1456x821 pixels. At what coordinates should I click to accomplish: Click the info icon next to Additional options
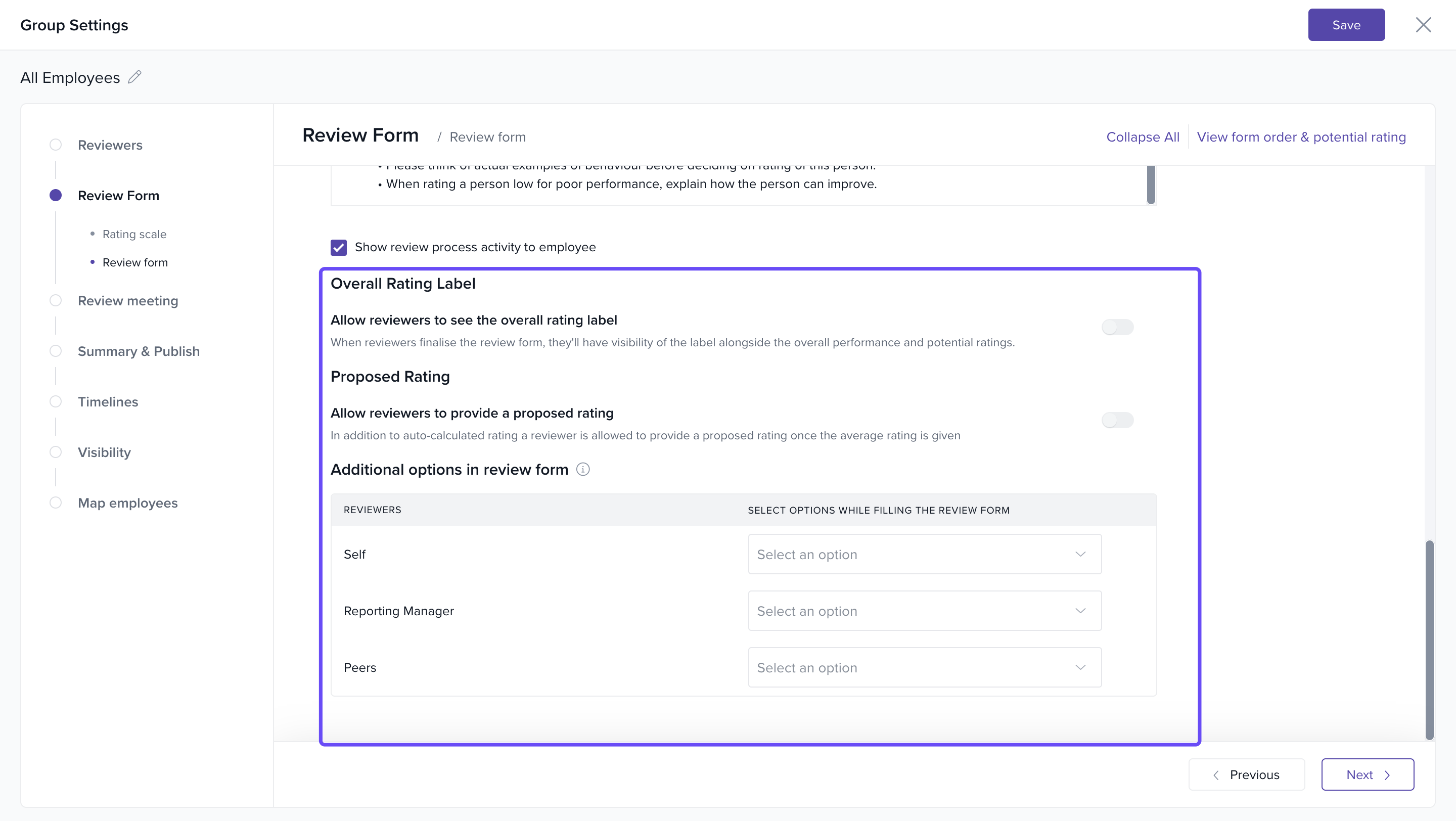[x=583, y=470]
